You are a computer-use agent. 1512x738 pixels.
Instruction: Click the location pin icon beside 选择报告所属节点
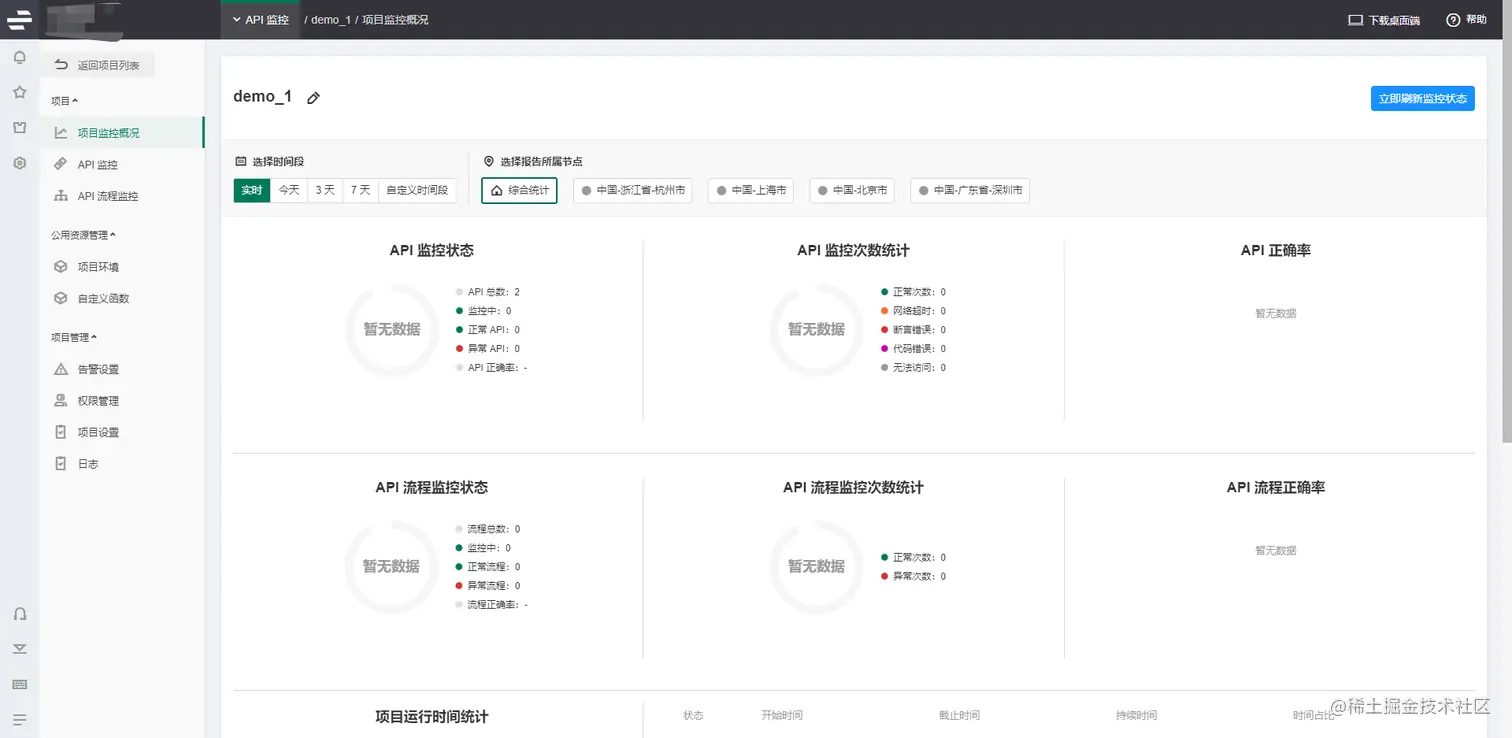click(x=489, y=161)
